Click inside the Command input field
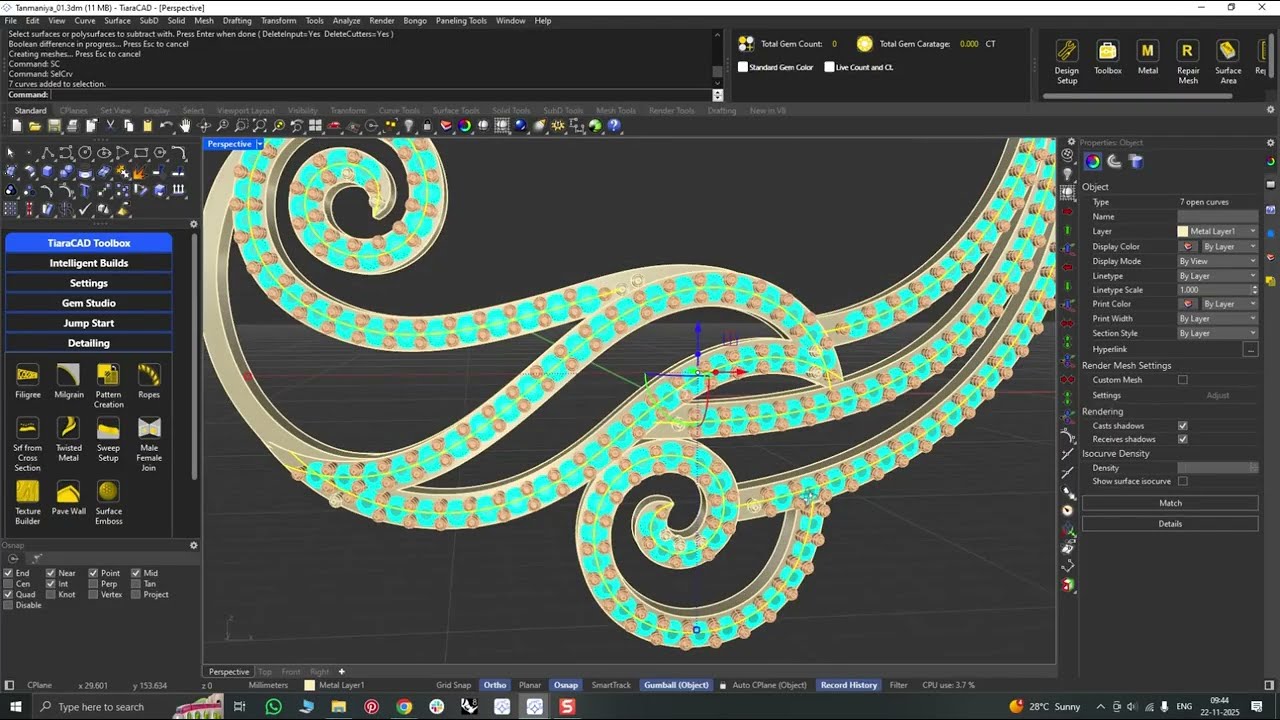The width and height of the screenshot is (1280, 720). pos(380,95)
